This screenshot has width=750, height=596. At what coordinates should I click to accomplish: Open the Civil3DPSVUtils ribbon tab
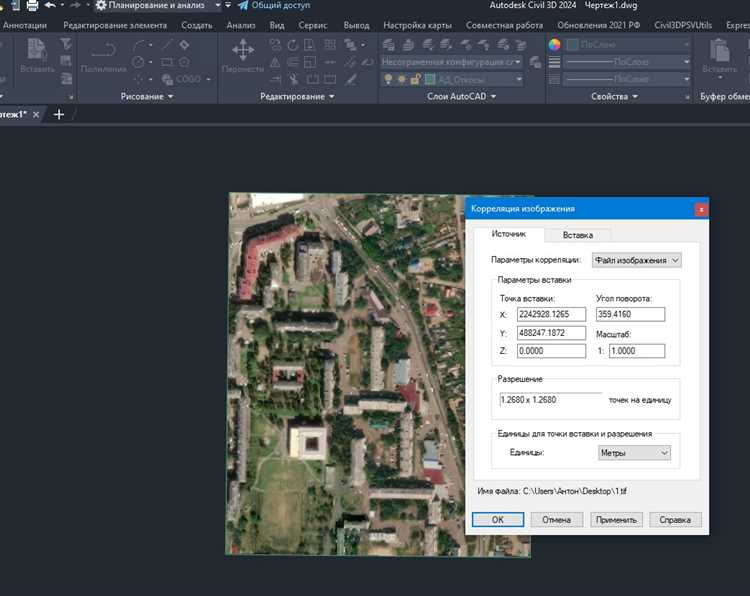pos(683,25)
